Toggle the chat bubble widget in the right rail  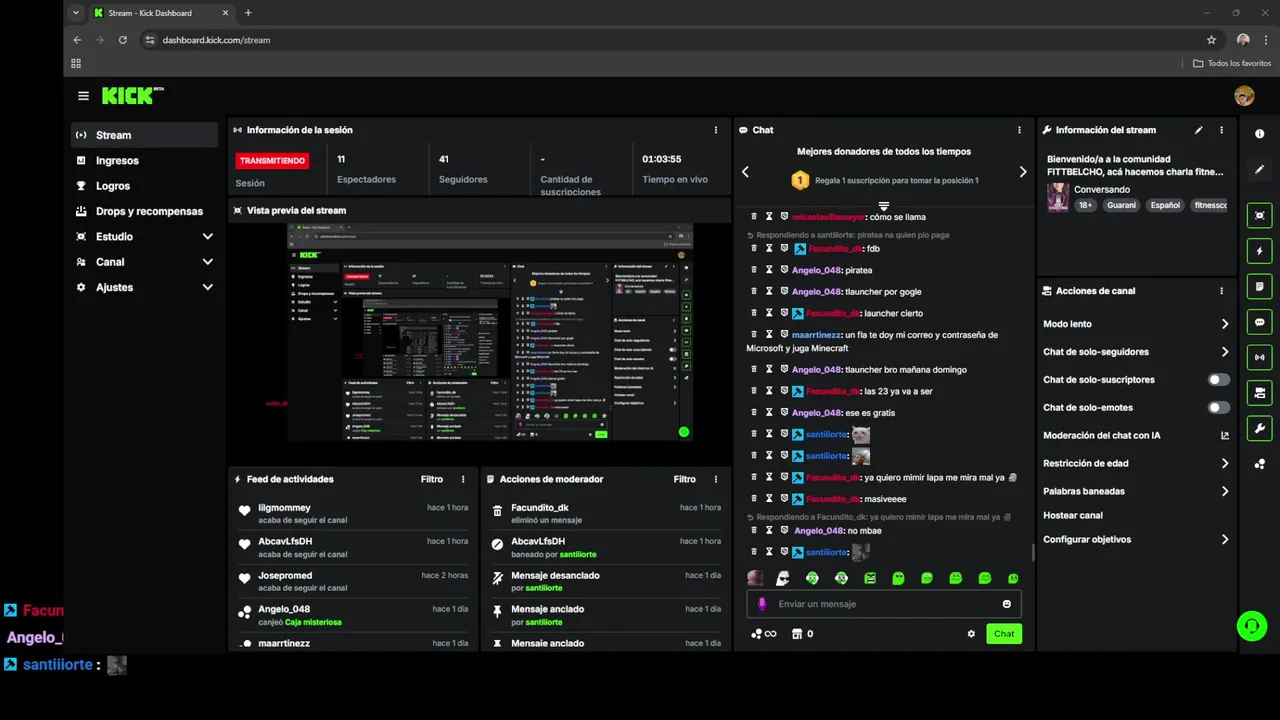click(1259, 322)
